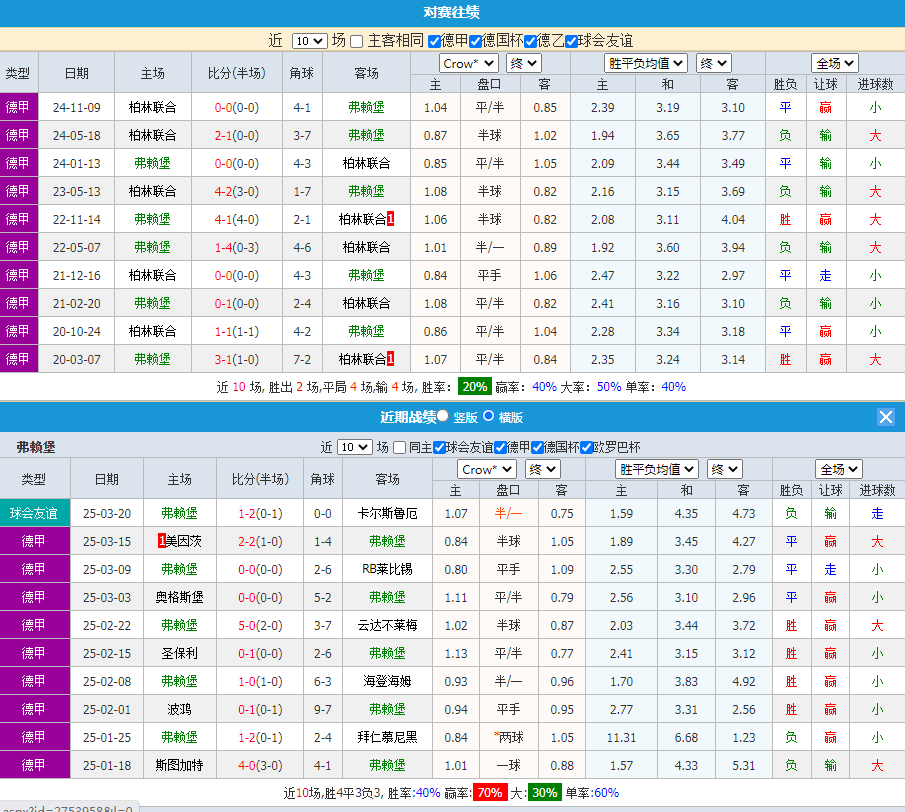
Task: Enable the 同主 checkbox
Action: point(400,447)
